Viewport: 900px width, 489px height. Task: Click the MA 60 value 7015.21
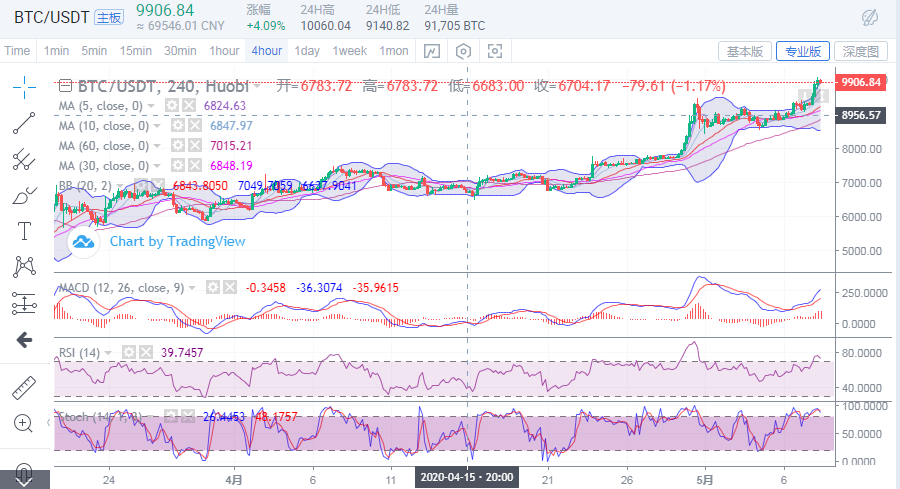click(231, 146)
